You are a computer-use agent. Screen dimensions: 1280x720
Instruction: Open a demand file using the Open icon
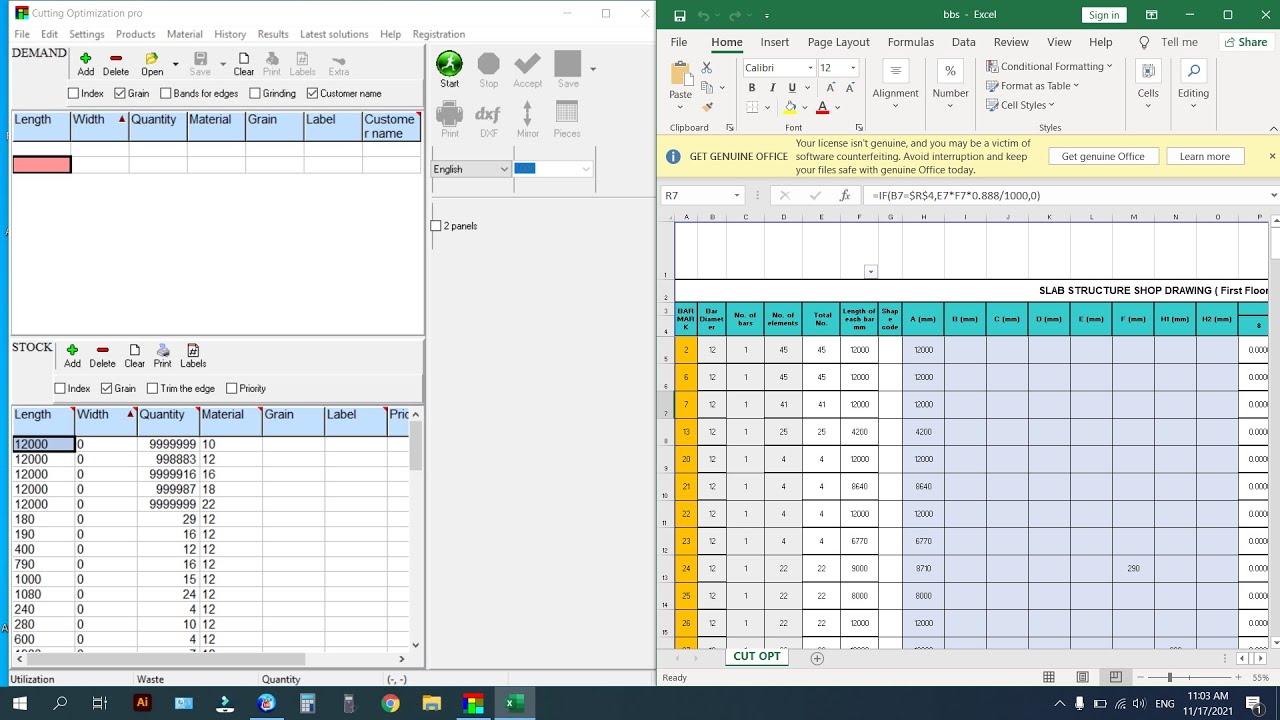tap(151, 64)
